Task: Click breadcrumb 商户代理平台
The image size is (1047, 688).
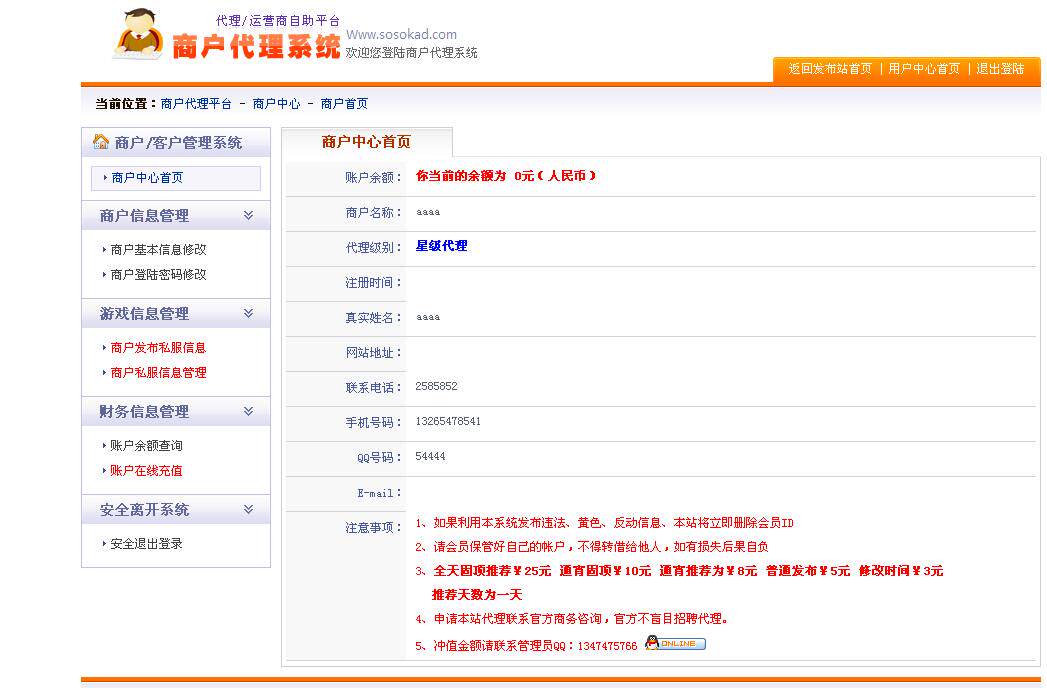Action: (196, 104)
